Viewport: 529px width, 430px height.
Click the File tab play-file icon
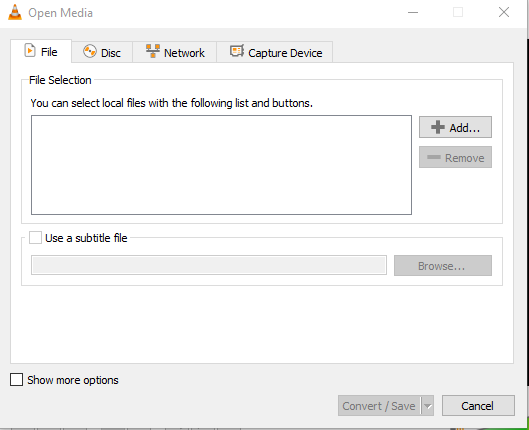[x=30, y=51]
